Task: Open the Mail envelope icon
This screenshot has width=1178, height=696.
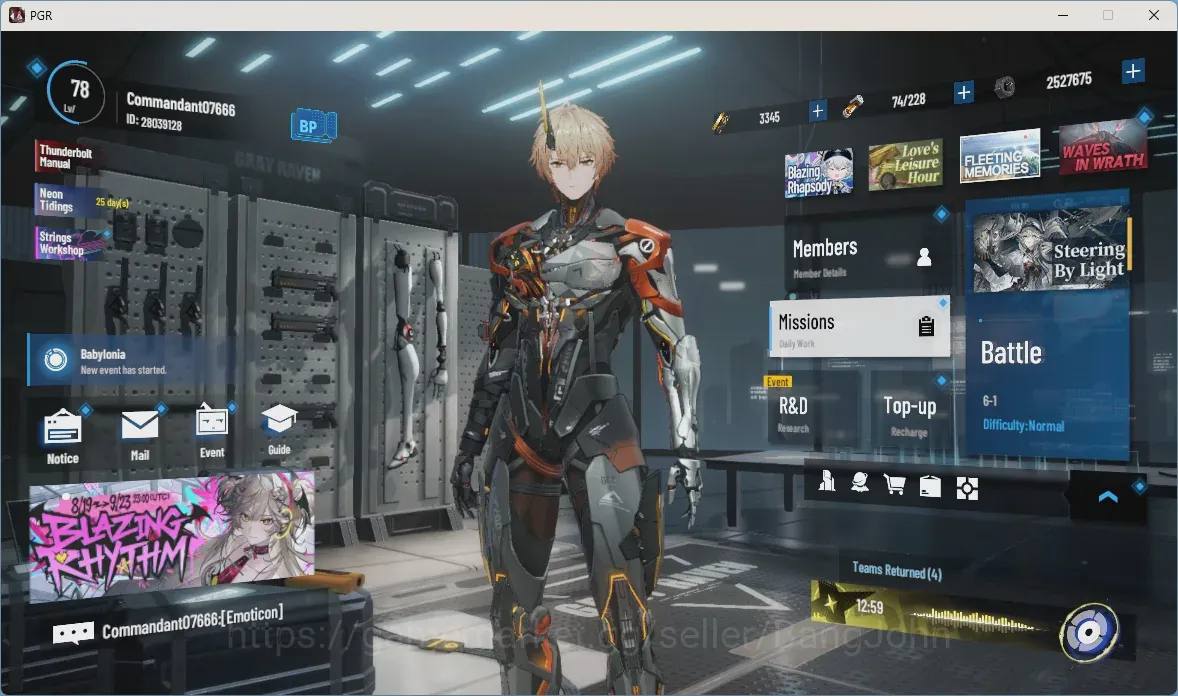Action: [x=140, y=426]
